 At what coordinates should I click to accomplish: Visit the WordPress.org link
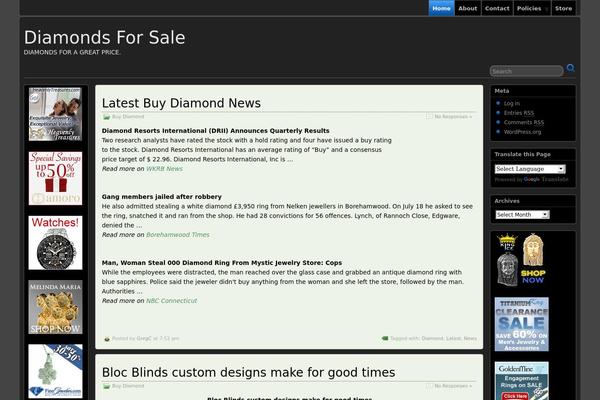522,132
